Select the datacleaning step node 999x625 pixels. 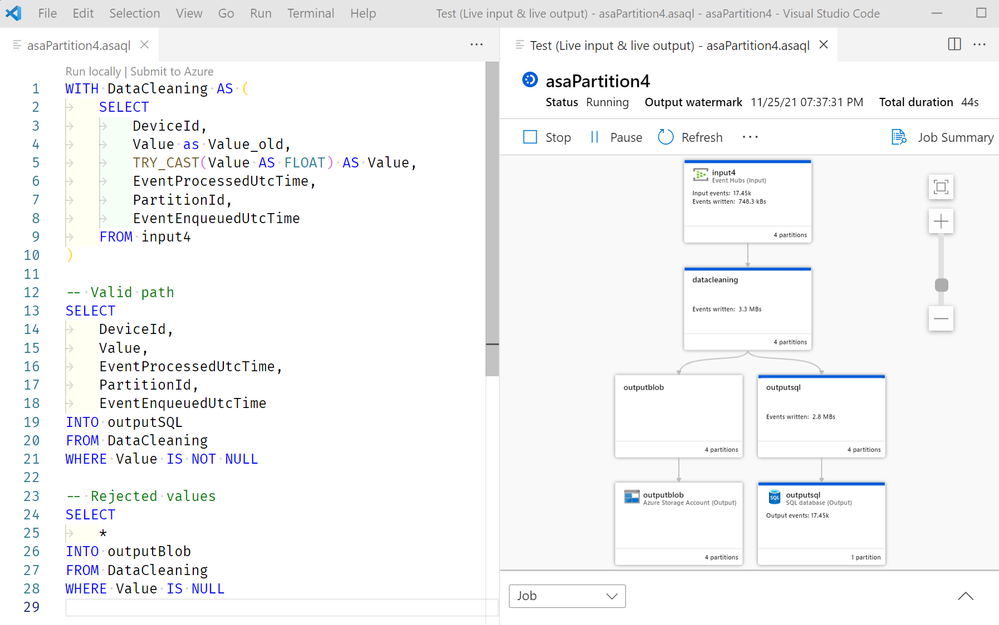click(747, 308)
